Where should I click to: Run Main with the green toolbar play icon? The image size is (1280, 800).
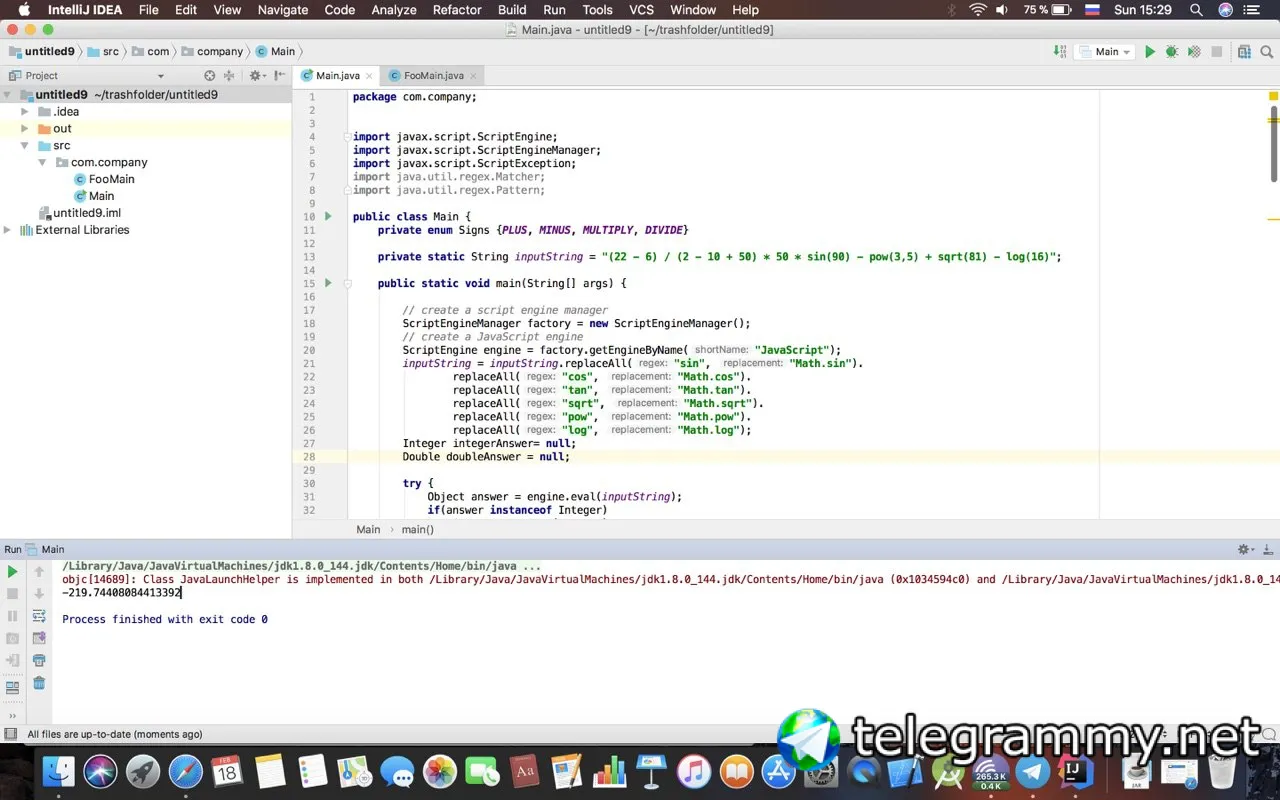(1150, 52)
